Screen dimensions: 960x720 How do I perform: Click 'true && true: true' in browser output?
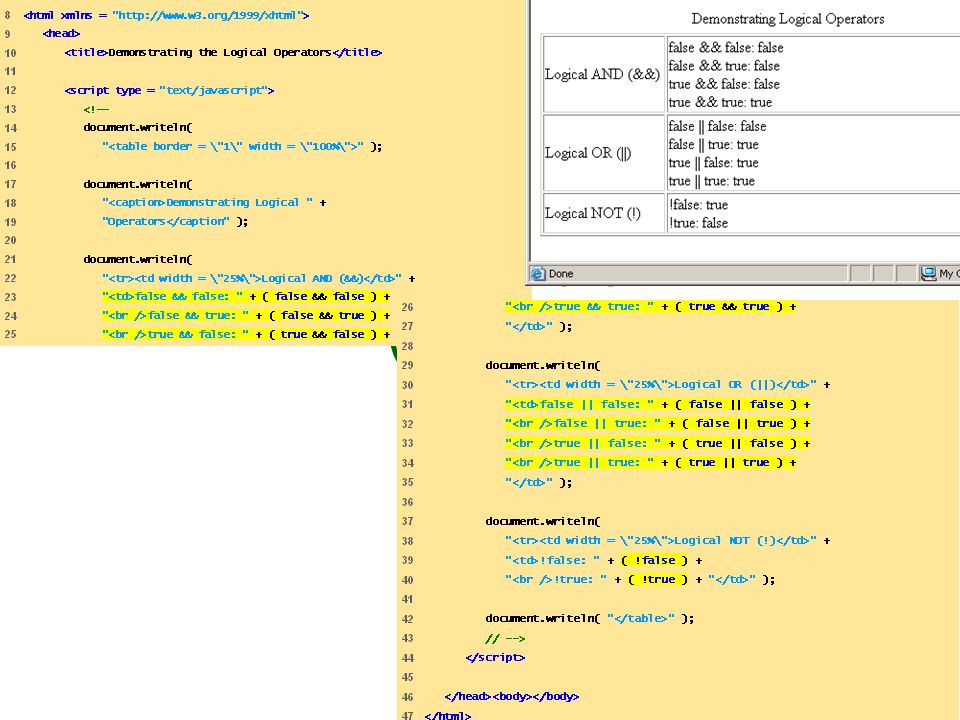tap(720, 102)
